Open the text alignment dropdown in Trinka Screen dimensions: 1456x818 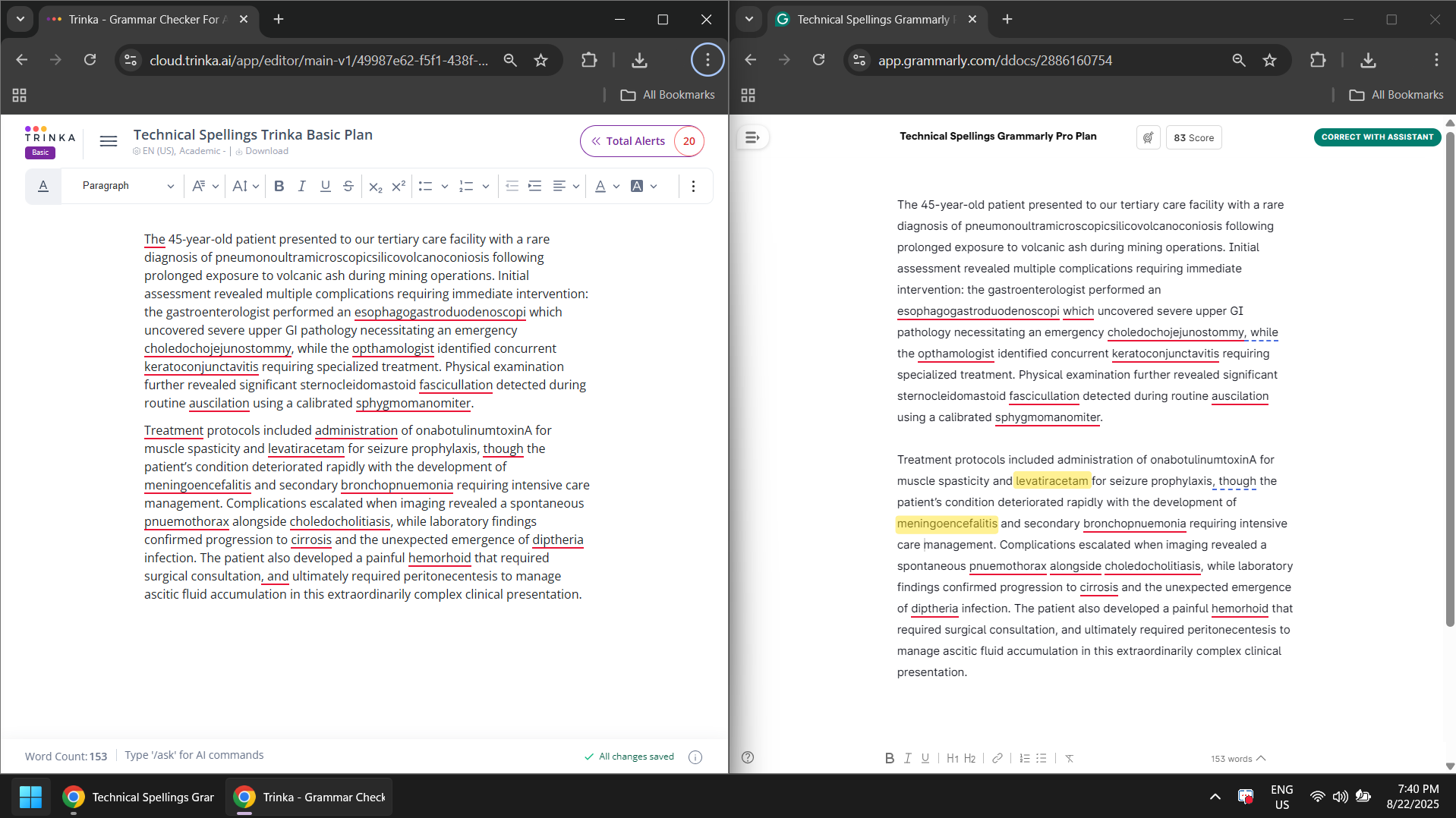click(566, 186)
